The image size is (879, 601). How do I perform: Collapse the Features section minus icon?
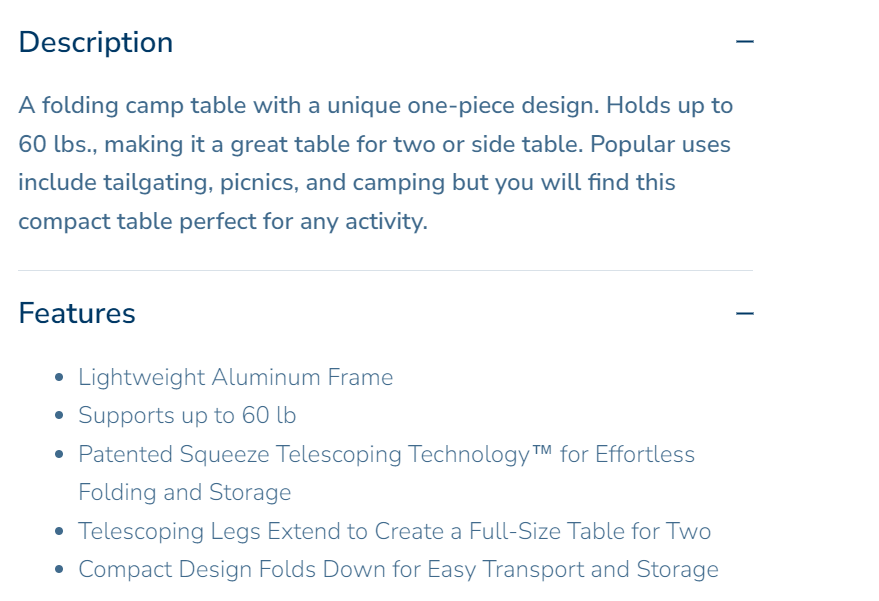pos(744,313)
